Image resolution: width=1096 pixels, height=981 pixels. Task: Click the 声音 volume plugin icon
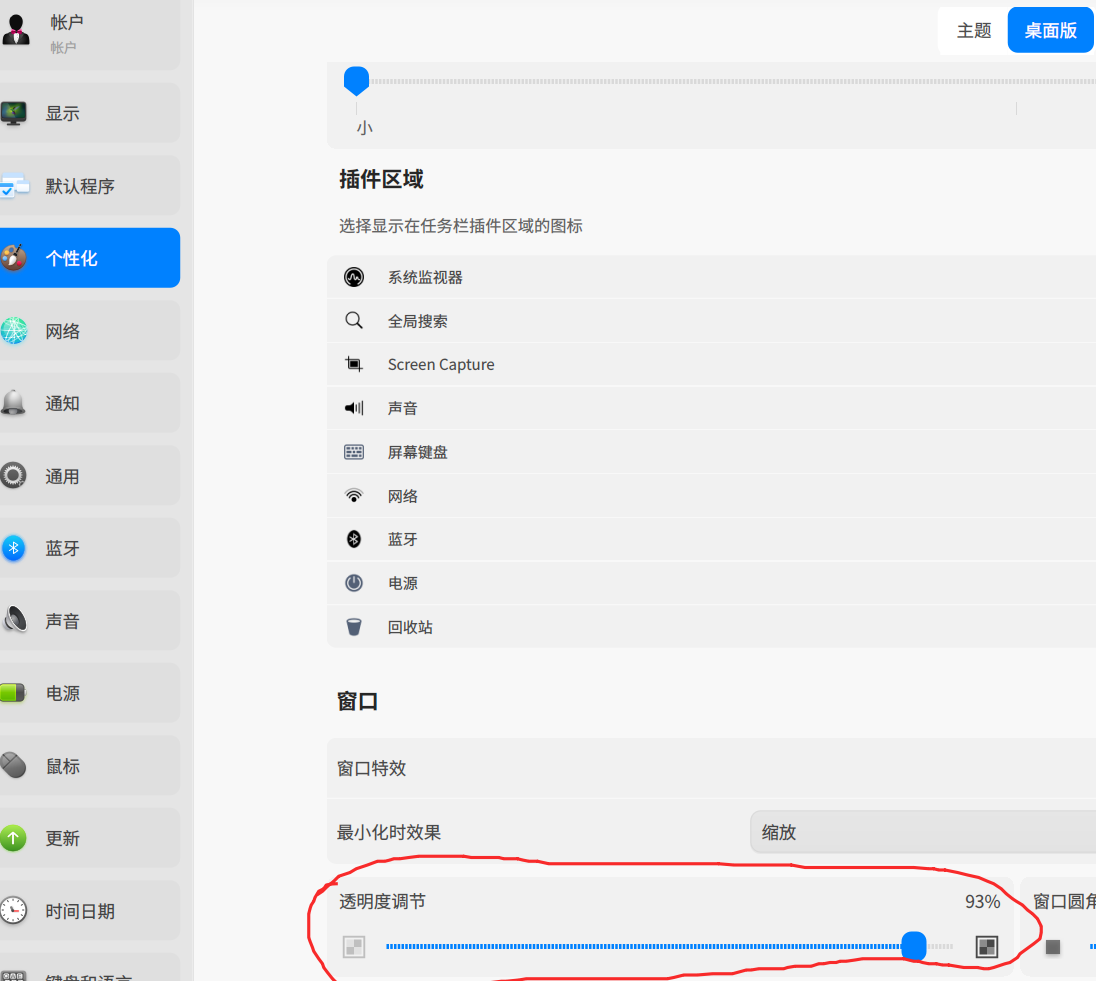click(354, 408)
